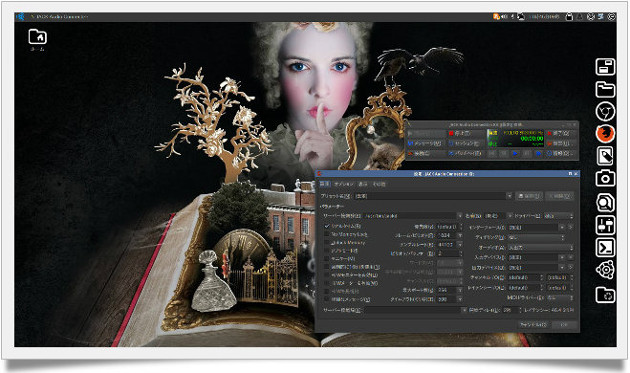Open the Messages window in QjackCtl
The image size is (630, 373).
coord(426,143)
